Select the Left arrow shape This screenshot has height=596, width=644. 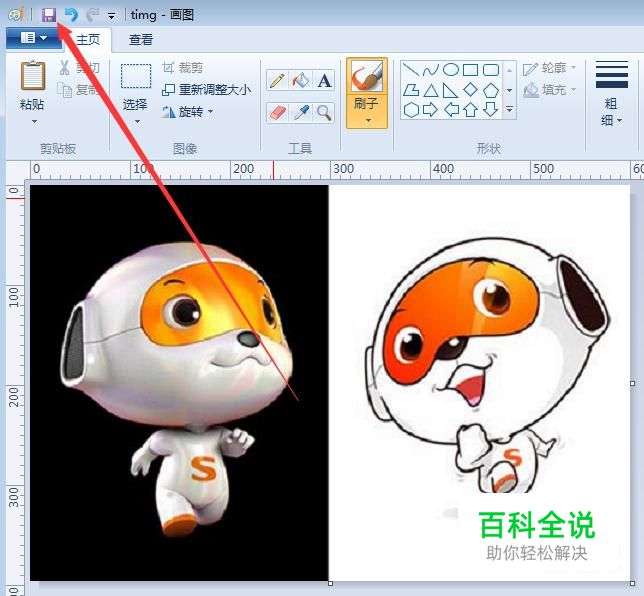[x=451, y=110]
